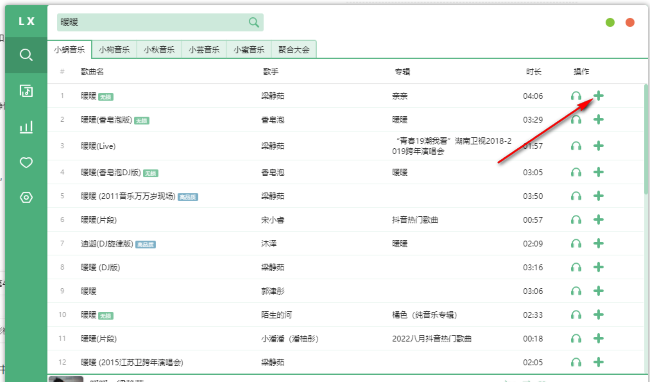Click the magnifier icon in the search box
Viewport: 650px width, 382px height.
254,22
